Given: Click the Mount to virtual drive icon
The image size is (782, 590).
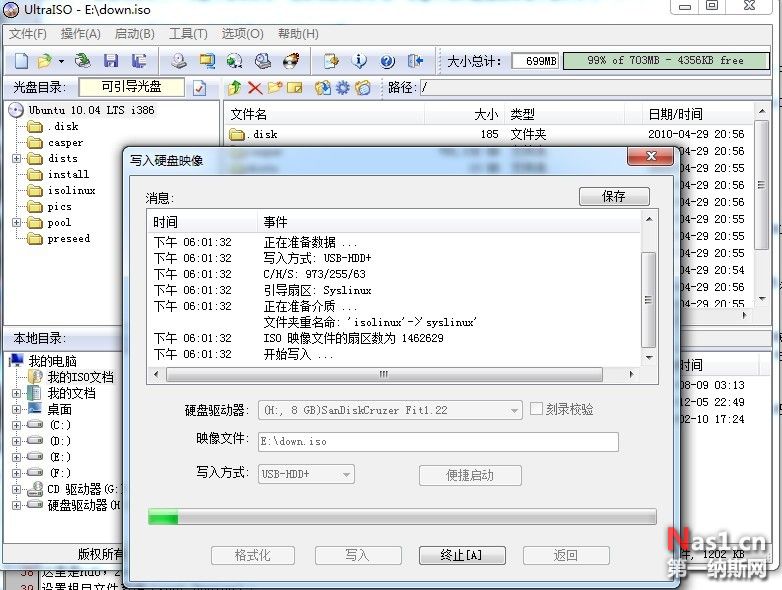Looking at the screenshot, I should pos(263,61).
